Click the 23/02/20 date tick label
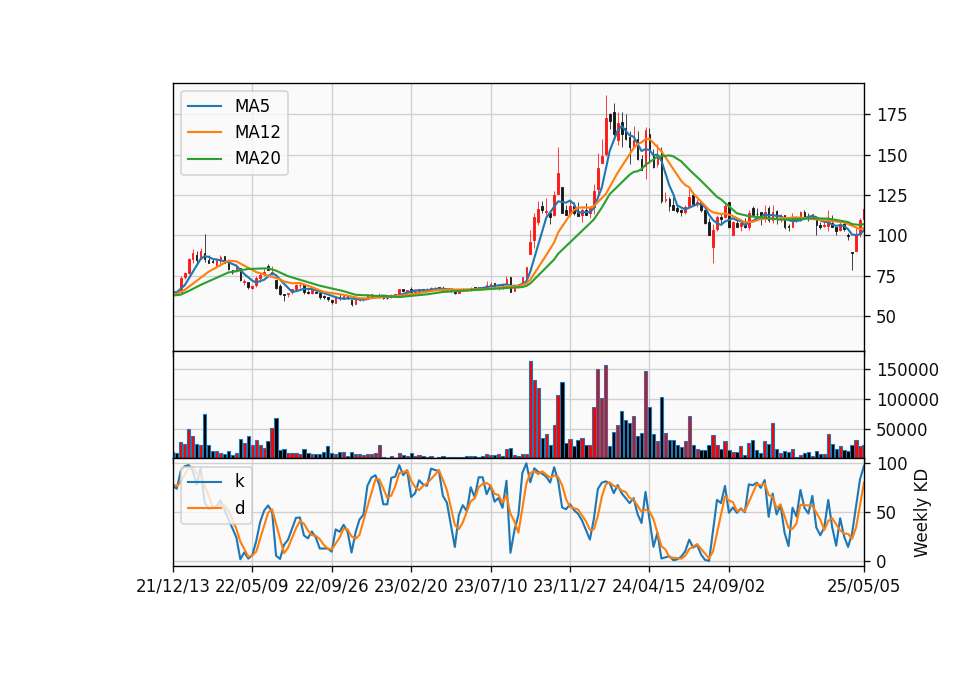960x690 pixels. (411, 587)
